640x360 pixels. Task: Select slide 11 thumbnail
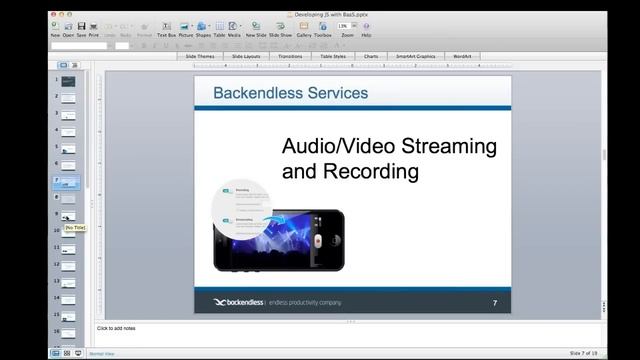[68, 249]
